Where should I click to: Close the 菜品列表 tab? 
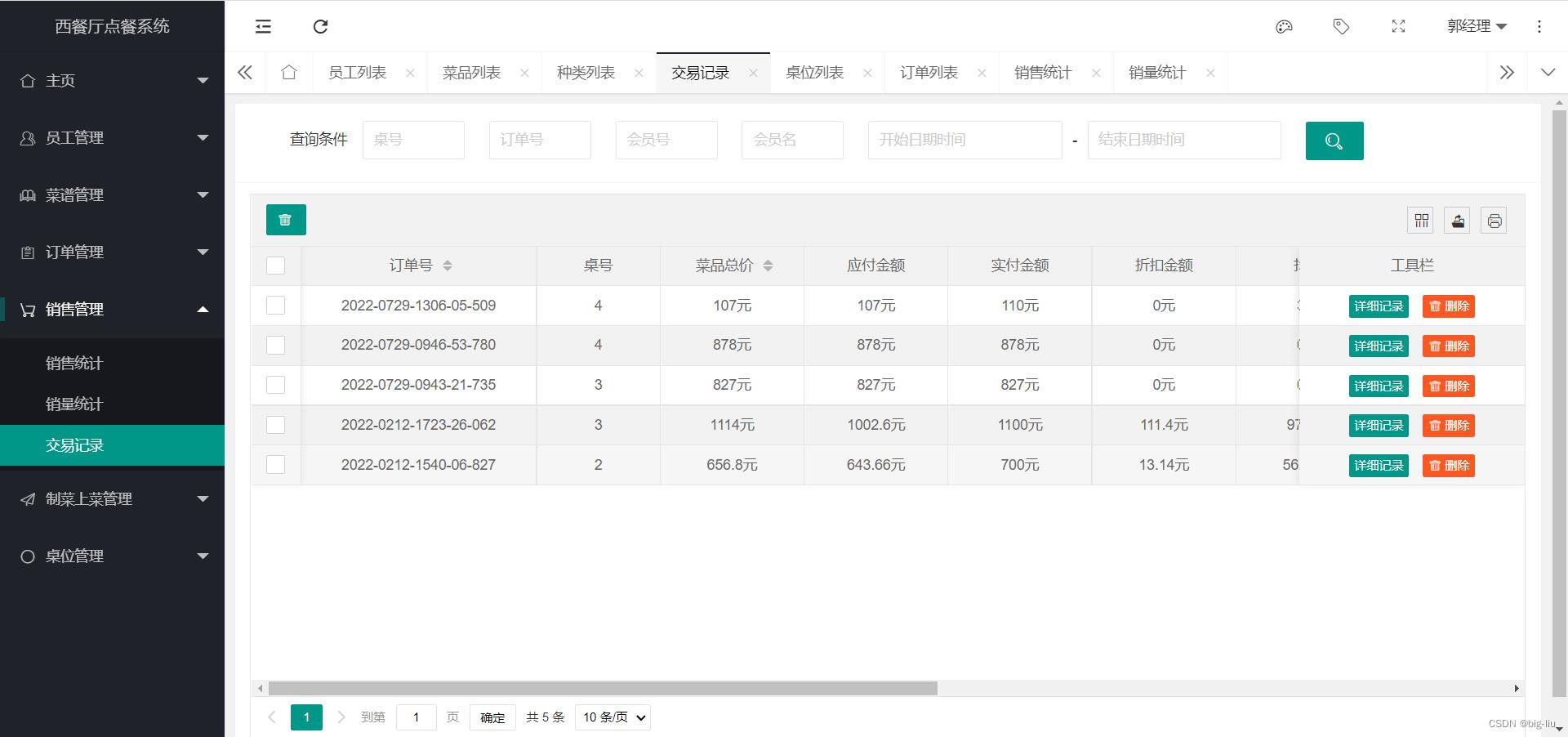tap(524, 73)
